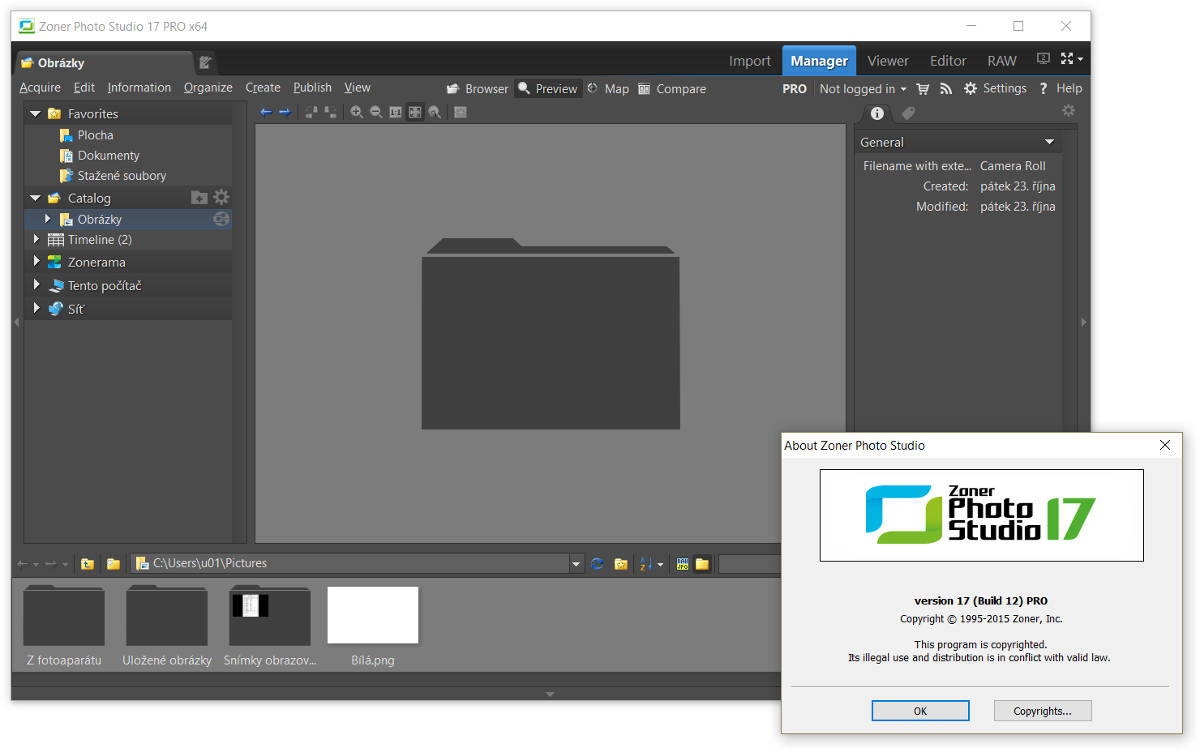The width and height of the screenshot is (1200, 752).
Task: Go forward with the blue right arrow
Action: (284, 112)
